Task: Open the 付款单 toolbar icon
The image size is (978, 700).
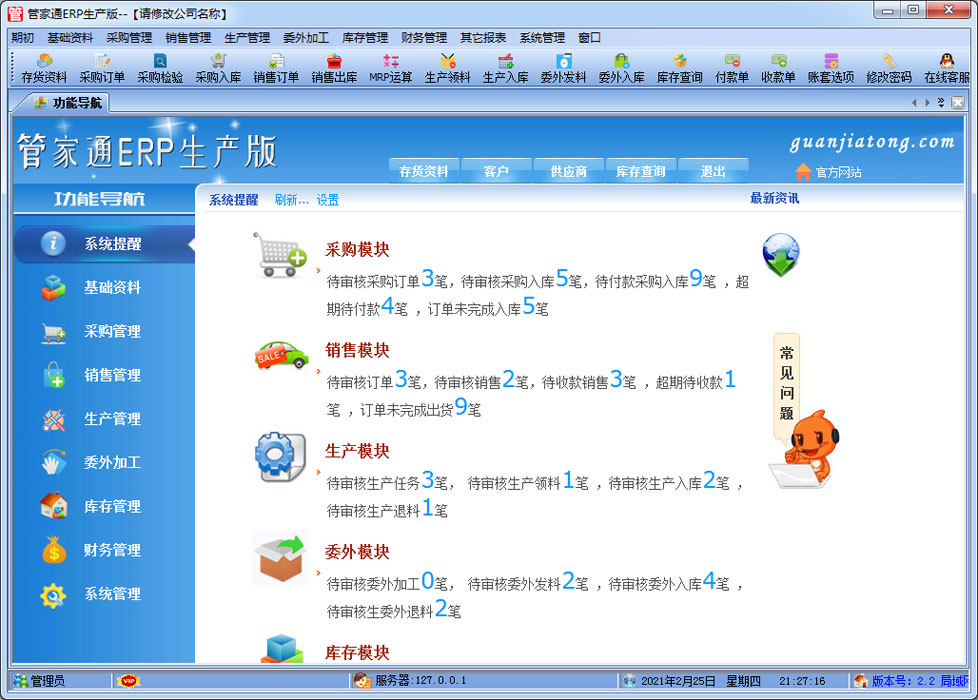Action: coord(732,68)
